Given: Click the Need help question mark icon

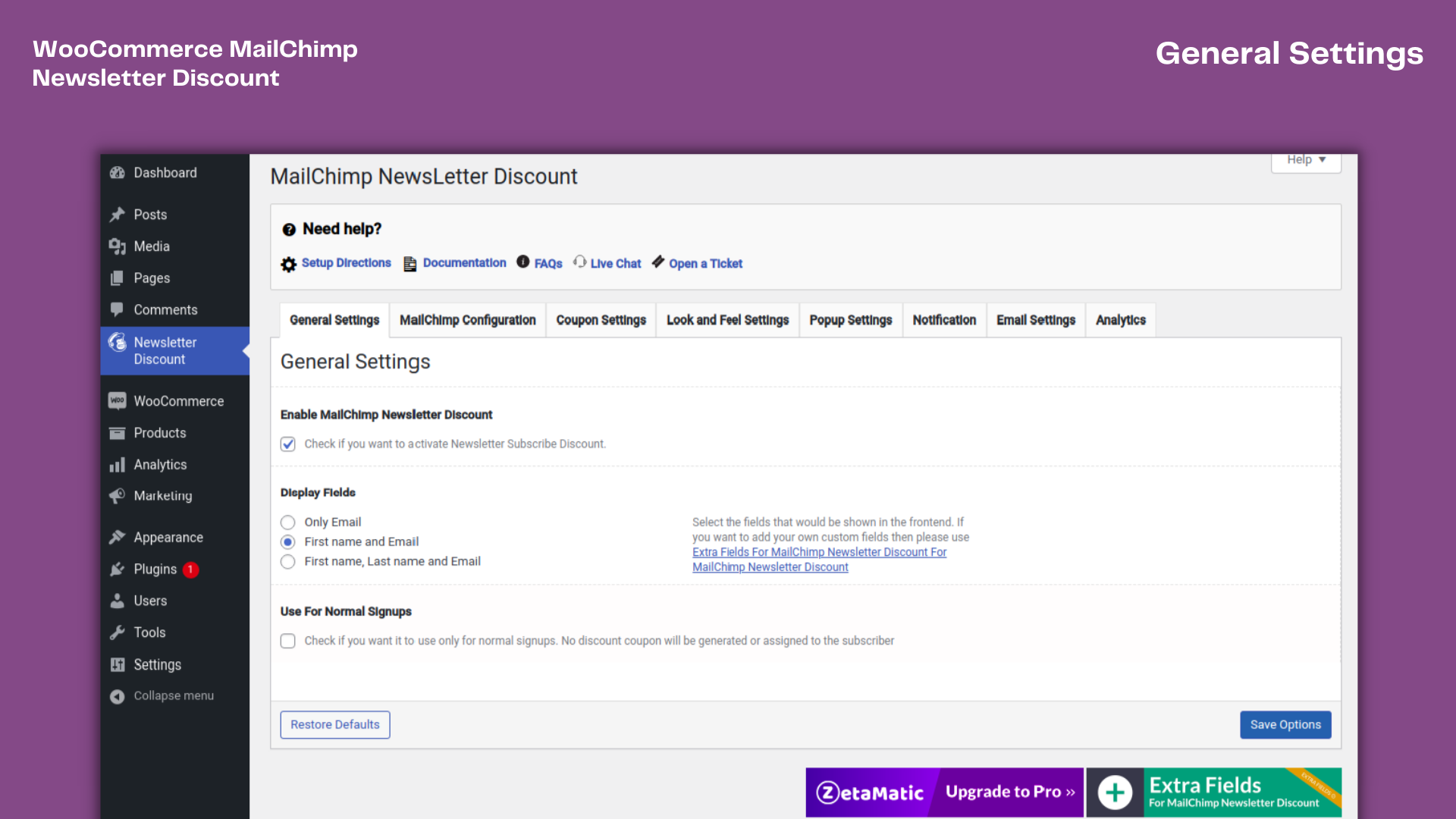Looking at the screenshot, I should click(x=289, y=230).
